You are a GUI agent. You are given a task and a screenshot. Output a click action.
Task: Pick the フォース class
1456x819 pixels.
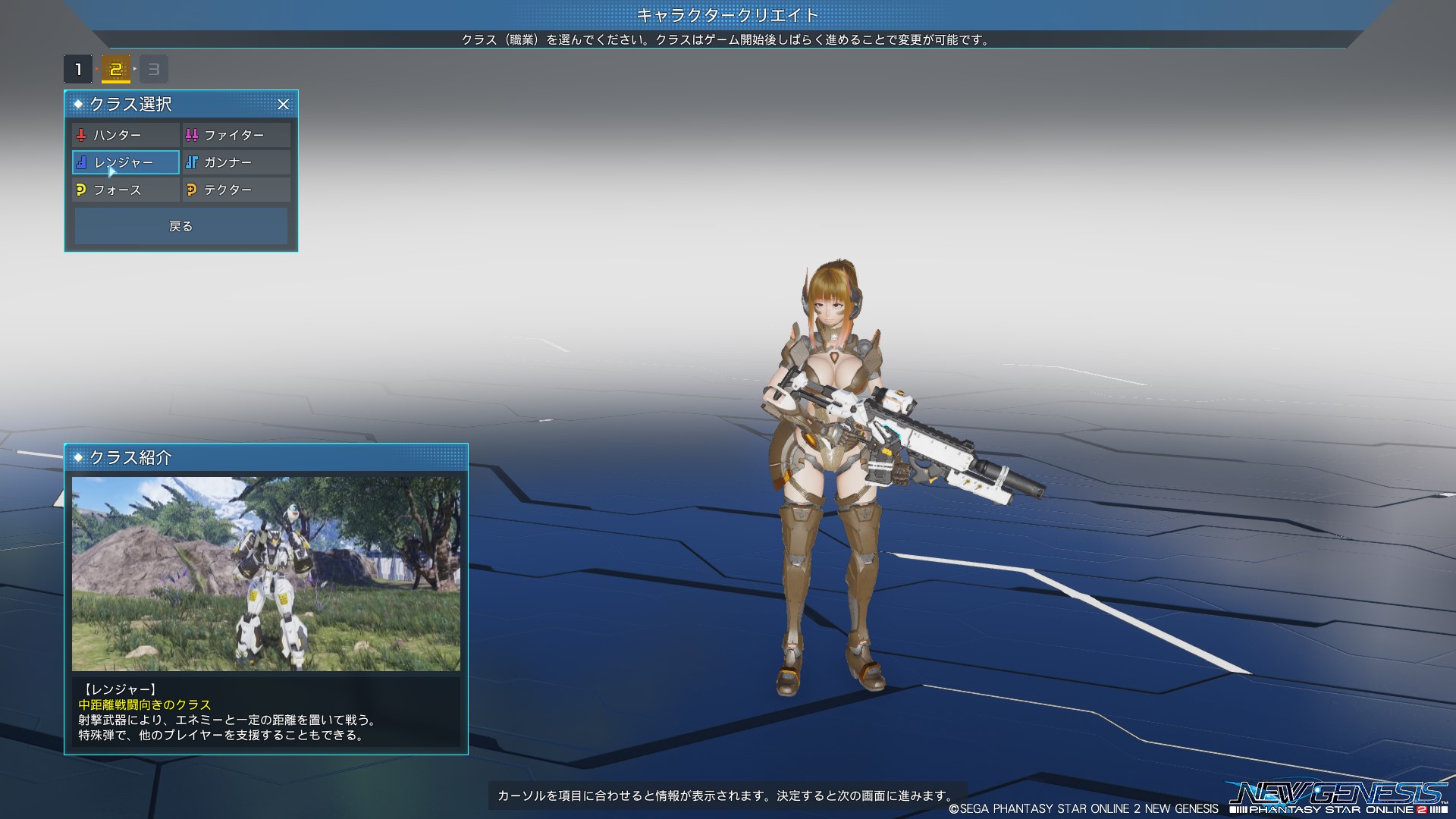[126, 190]
